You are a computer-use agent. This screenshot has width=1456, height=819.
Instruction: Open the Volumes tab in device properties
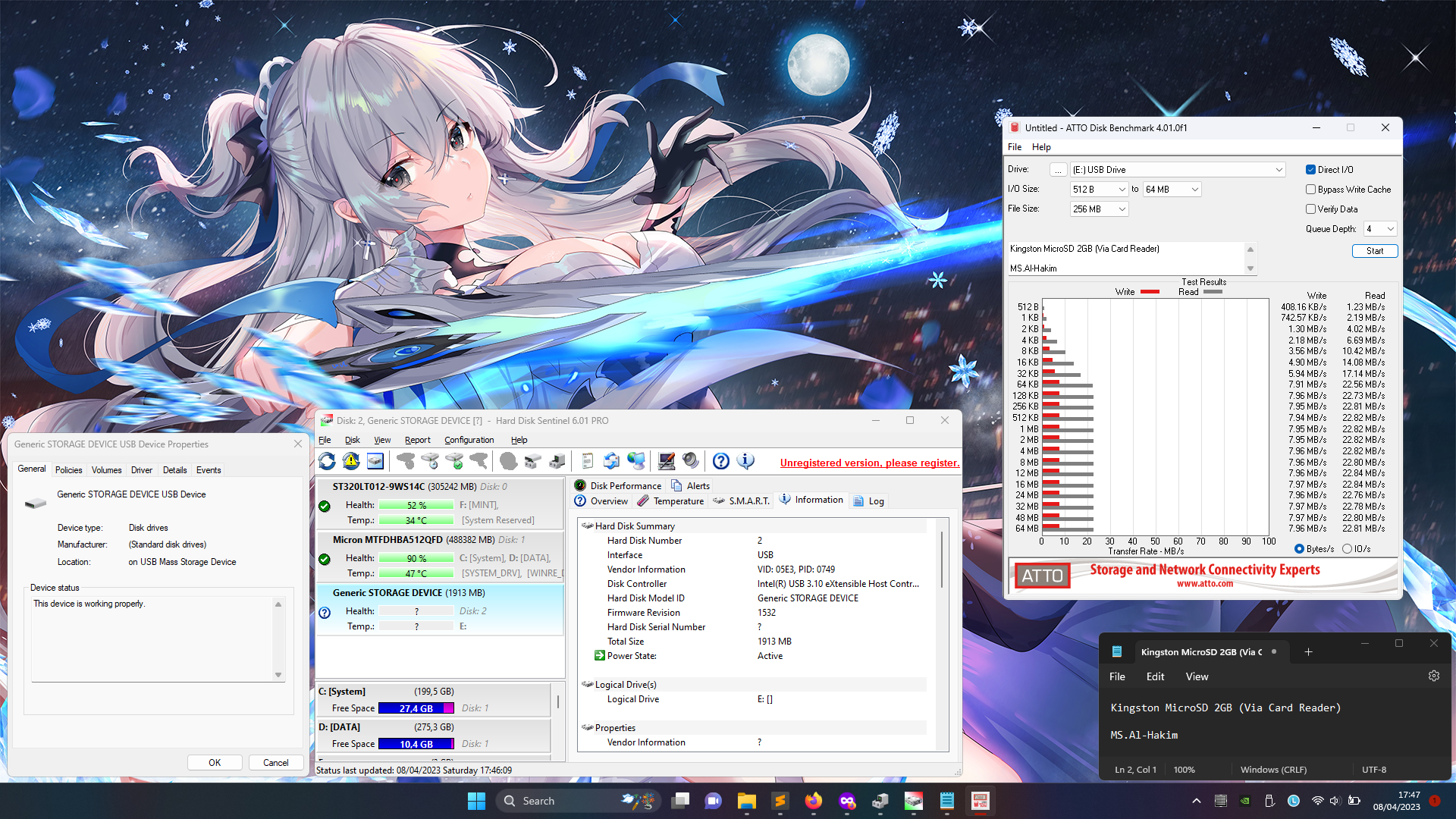click(106, 470)
